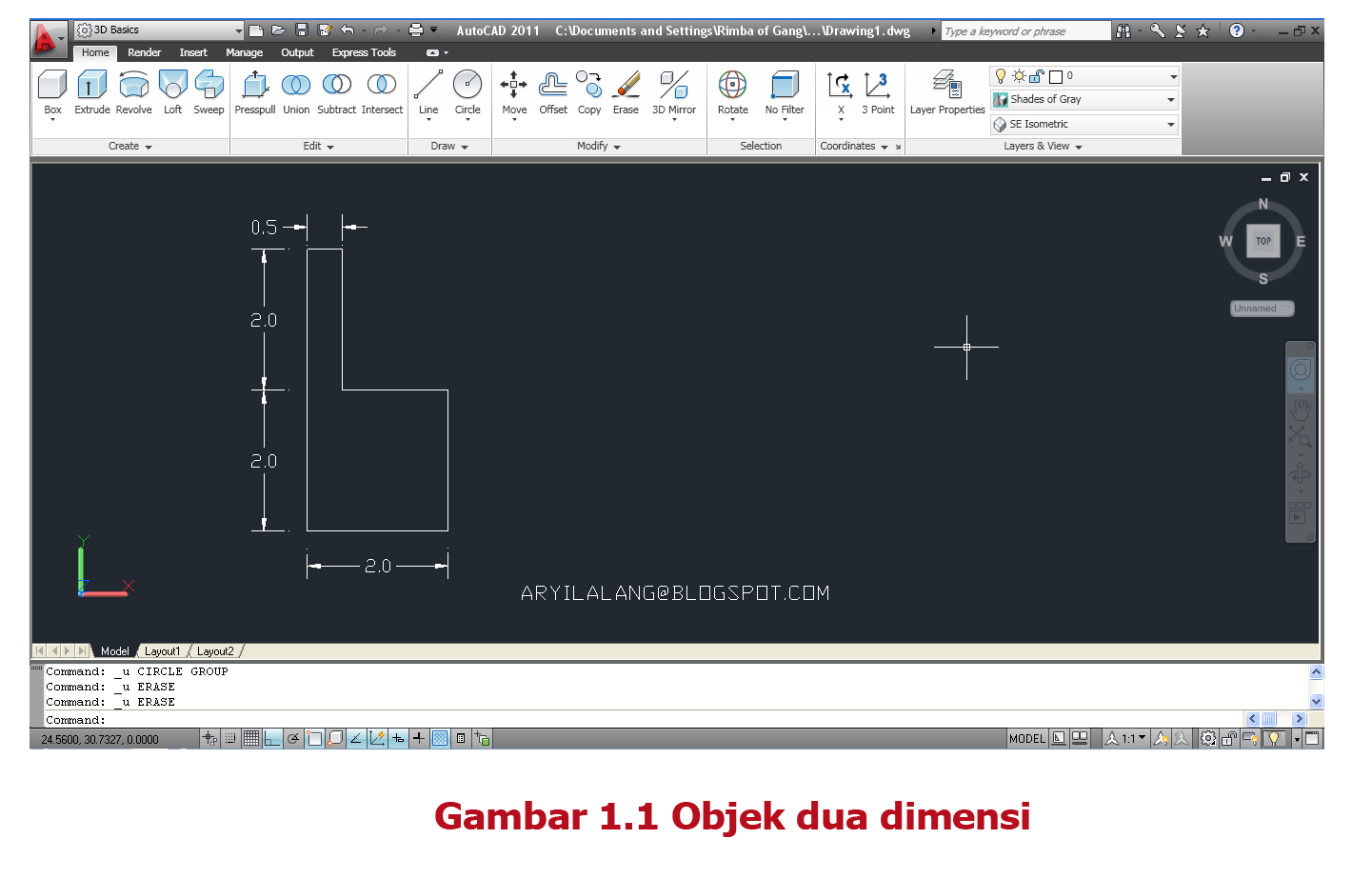Image resolution: width=1372 pixels, height=879 pixels.
Task: Open the Shades of Gray visual style dropdown
Action: coord(1170,99)
